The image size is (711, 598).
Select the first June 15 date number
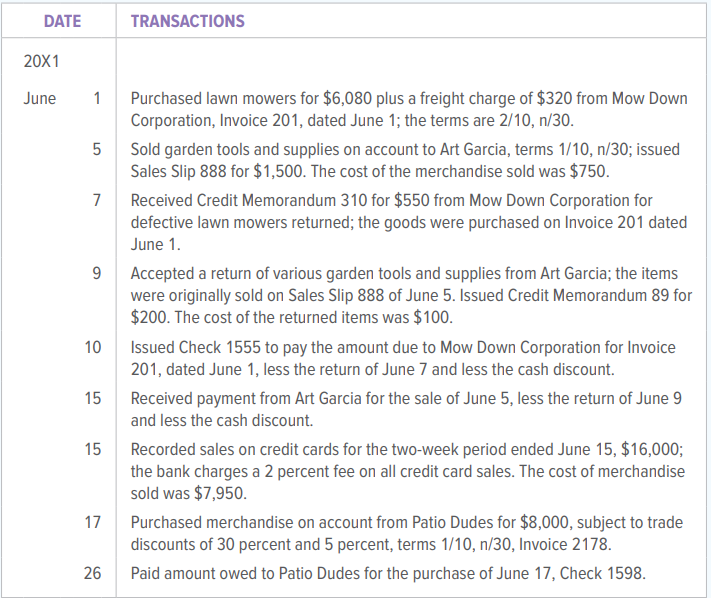(93, 398)
